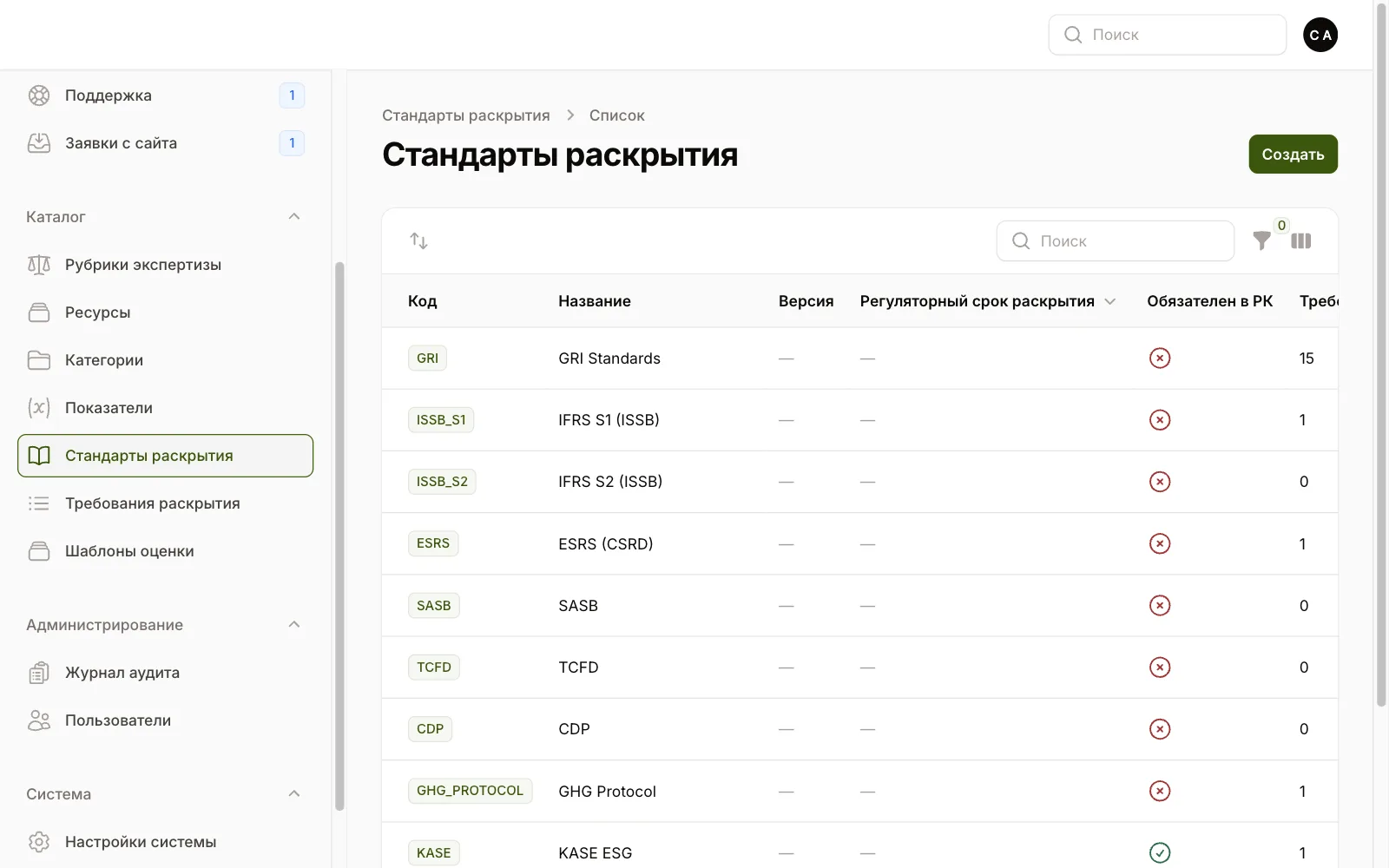Screen dimensions: 1389x868
Task: Sort by Регуляторный срок раскрытия column chevron
Action: (1109, 301)
